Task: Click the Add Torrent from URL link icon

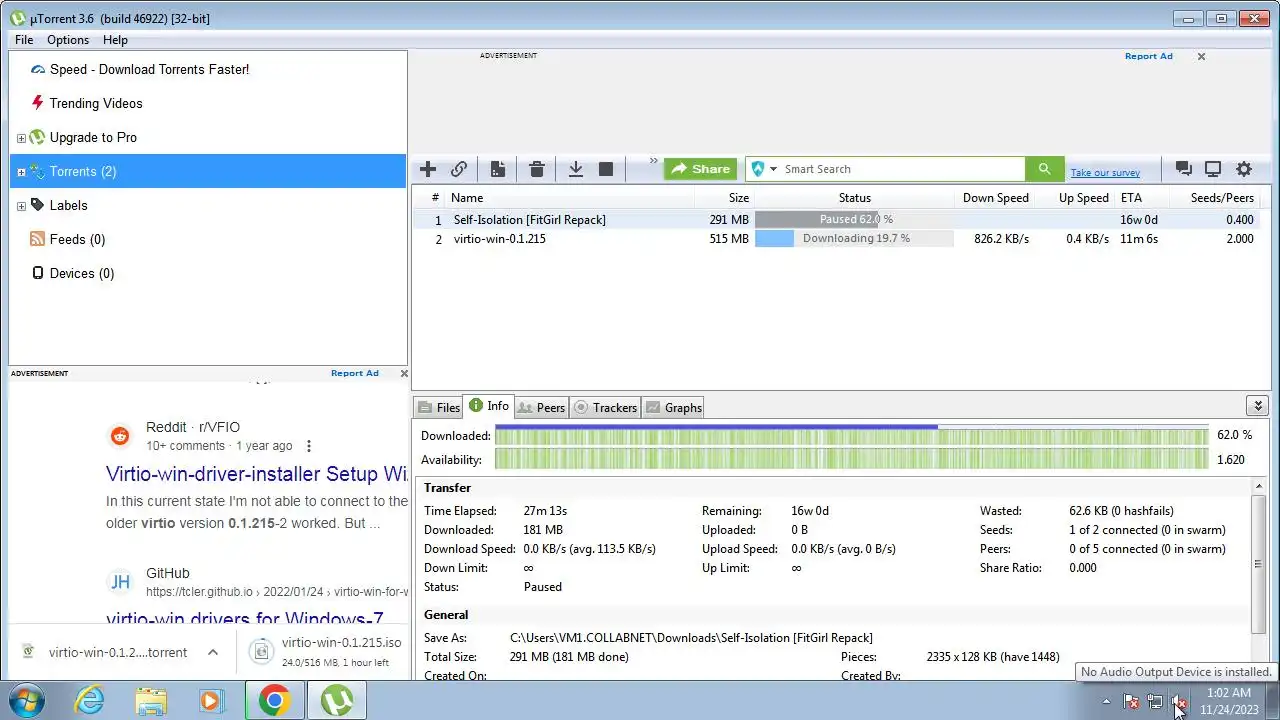Action: [x=459, y=169]
